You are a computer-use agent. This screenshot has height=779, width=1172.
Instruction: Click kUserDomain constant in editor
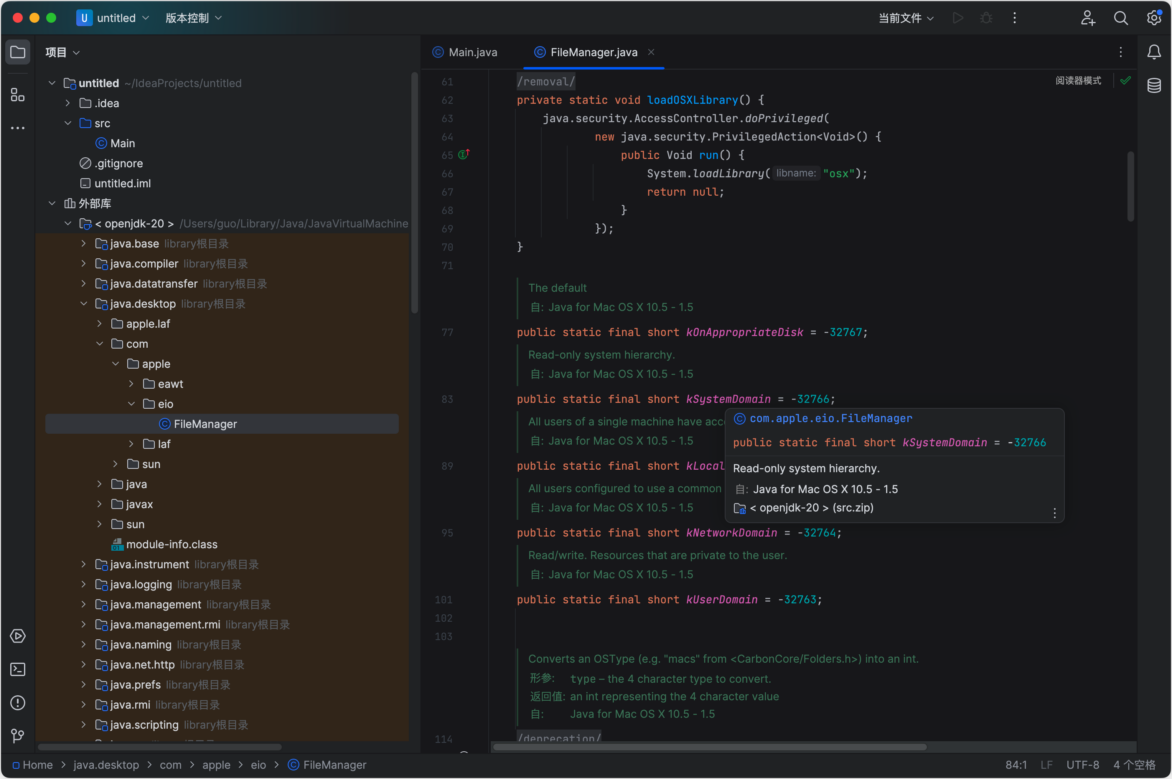(721, 600)
